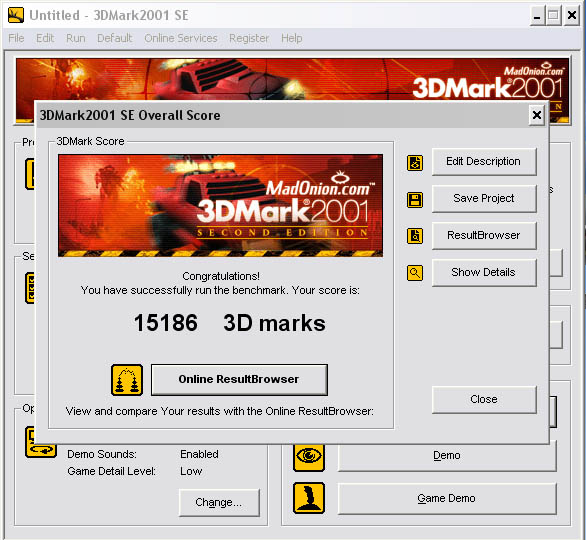Open the Run menu
Image resolution: width=586 pixels, height=540 pixels.
tap(75, 38)
